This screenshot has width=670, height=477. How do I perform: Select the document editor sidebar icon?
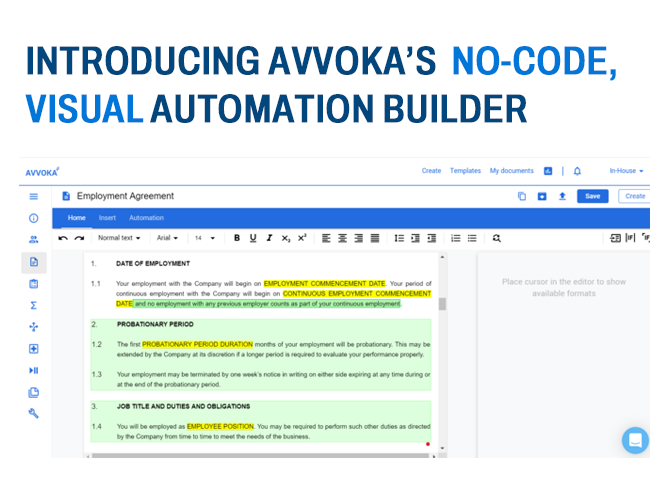(34, 262)
